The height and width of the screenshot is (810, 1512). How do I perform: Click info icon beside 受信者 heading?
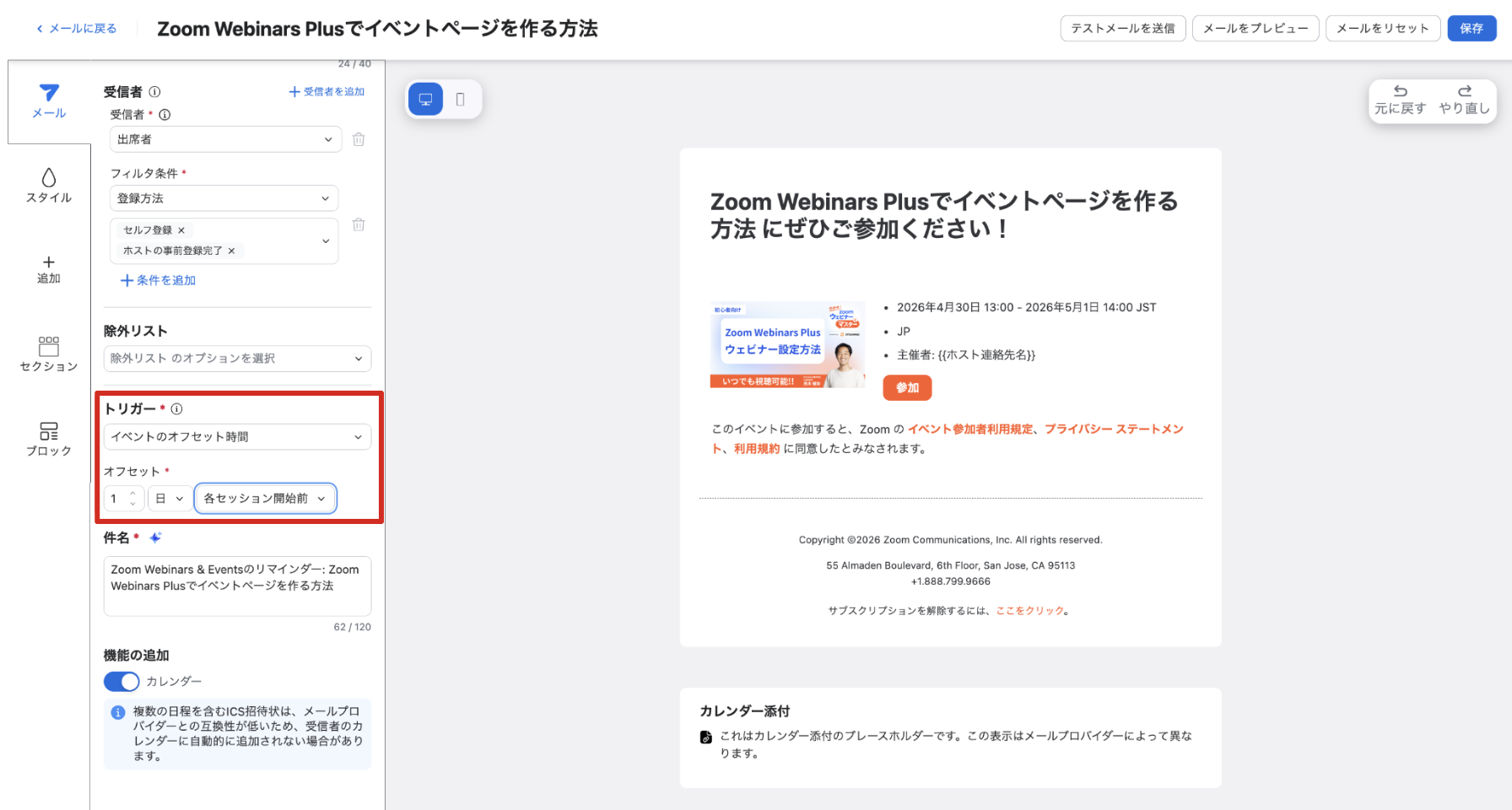[x=154, y=92]
